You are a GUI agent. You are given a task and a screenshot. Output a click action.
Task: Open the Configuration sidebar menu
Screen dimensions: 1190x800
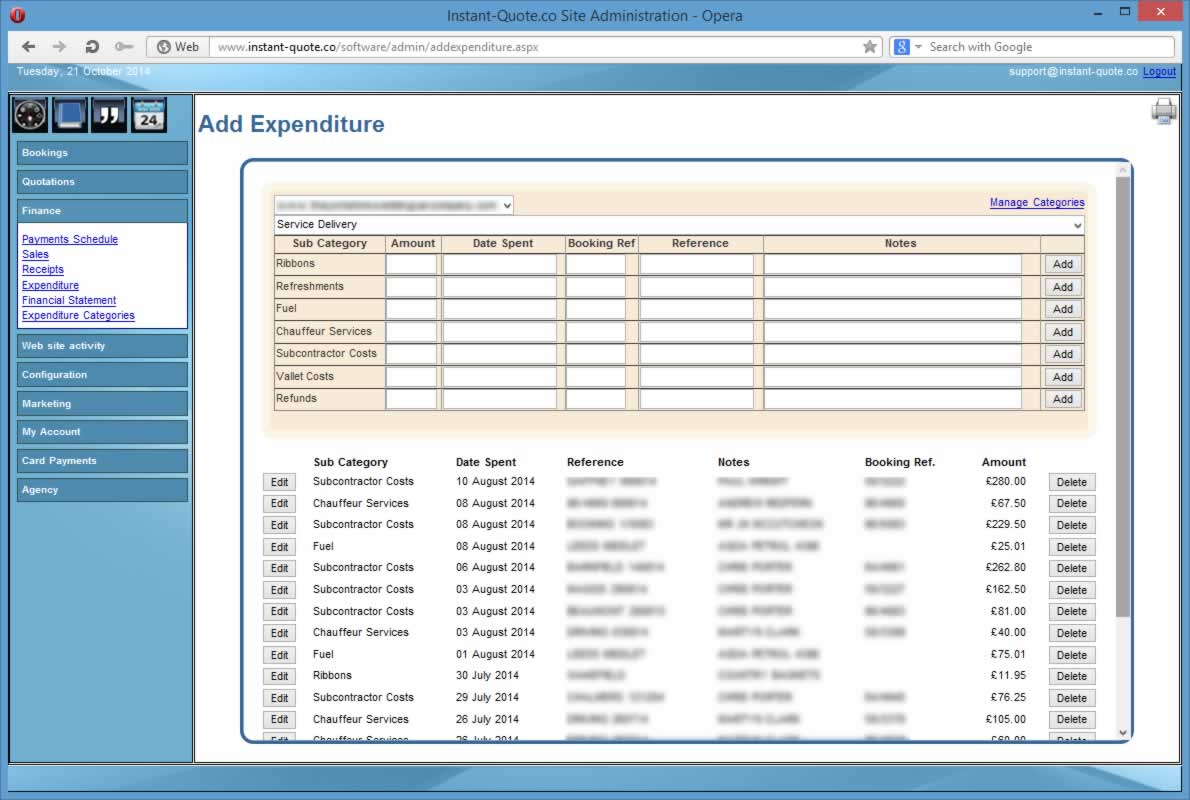(102, 375)
